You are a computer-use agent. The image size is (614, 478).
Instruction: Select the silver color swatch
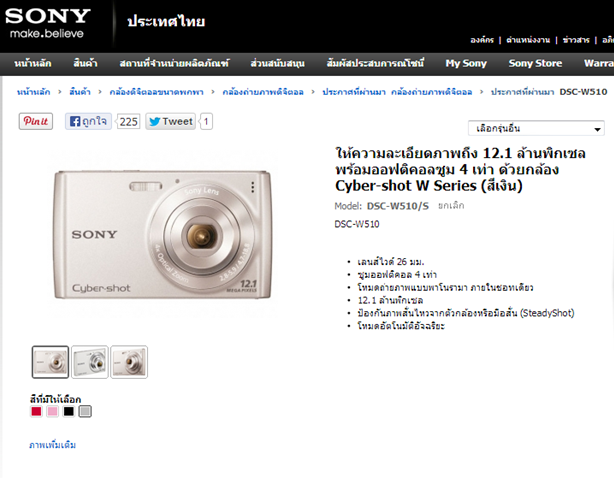pos(85,411)
